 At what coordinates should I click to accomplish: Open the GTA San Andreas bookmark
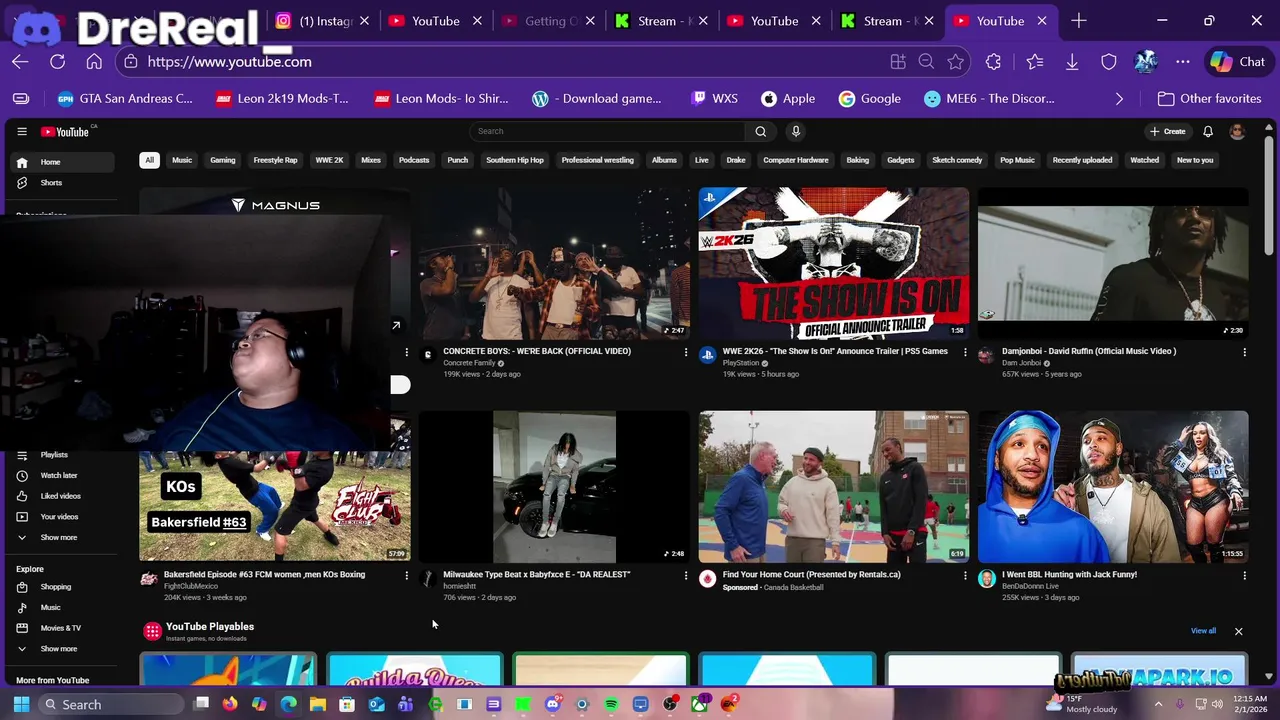(126, 99)
